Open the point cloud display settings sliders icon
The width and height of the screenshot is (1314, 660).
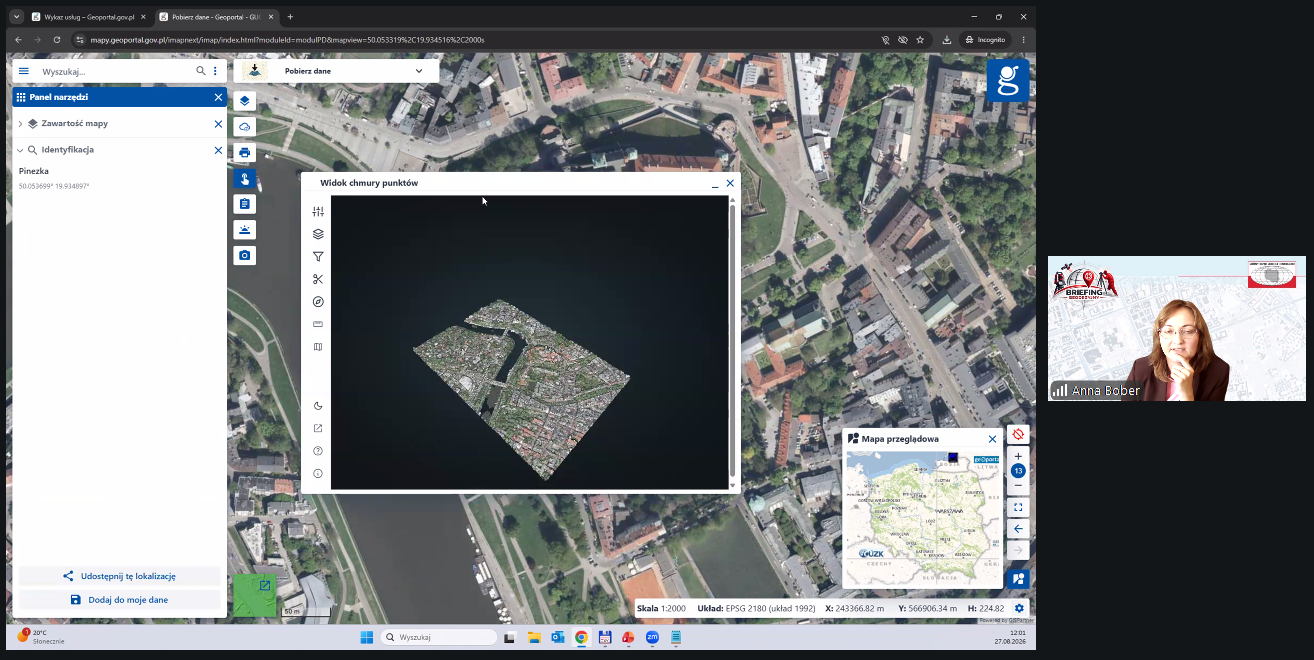pyautogui.click(x=318, y=211)
